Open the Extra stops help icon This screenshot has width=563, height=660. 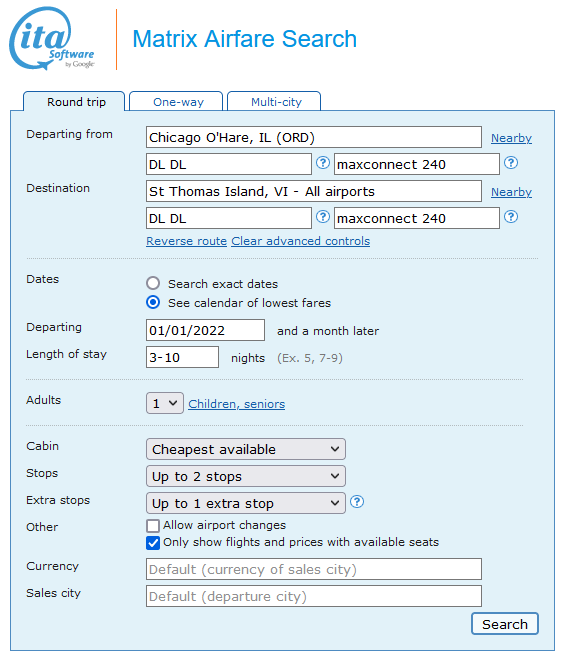357,502
